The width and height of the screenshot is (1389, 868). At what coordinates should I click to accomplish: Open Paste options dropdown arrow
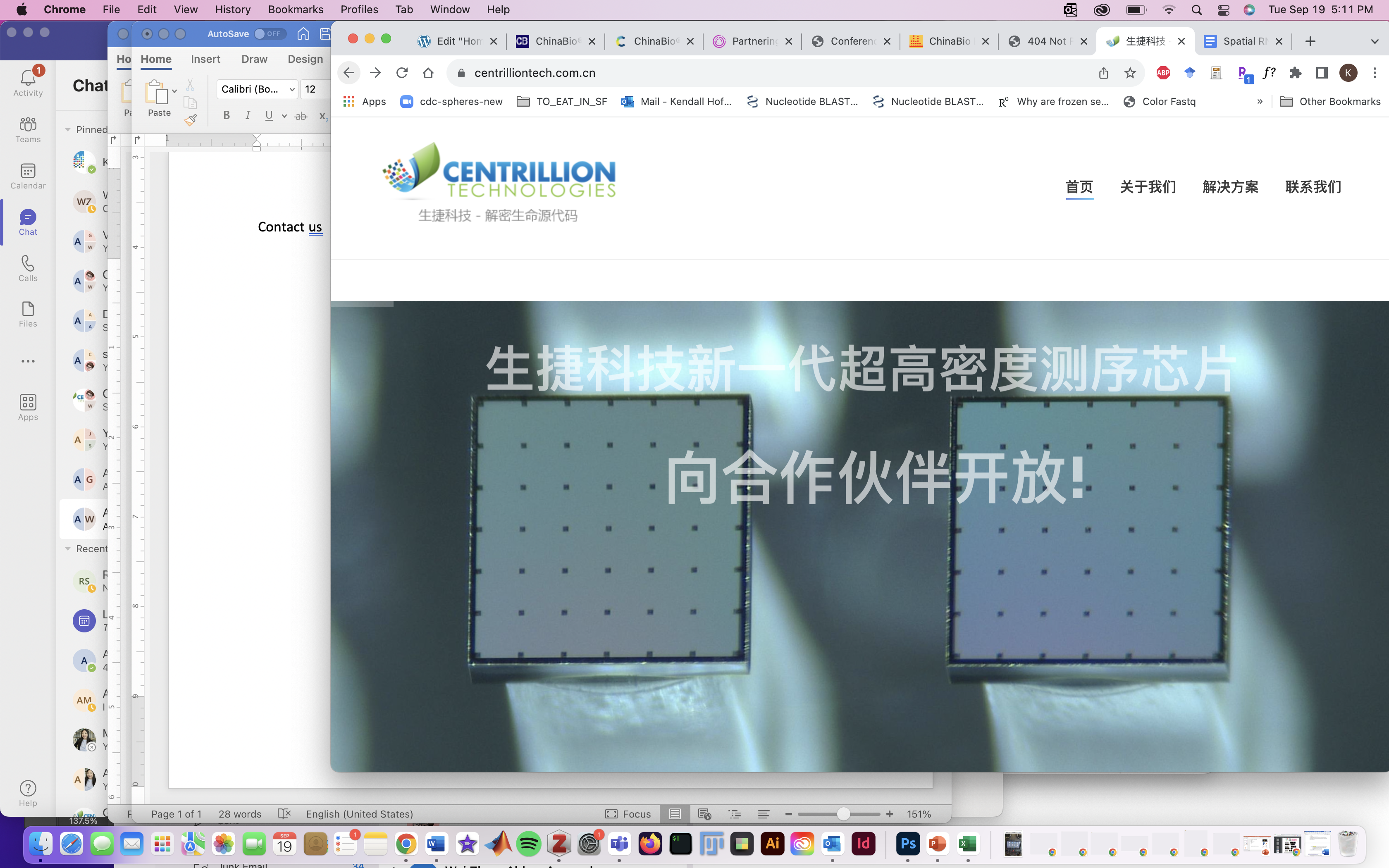pyautogui.click(x=174, y=91)
